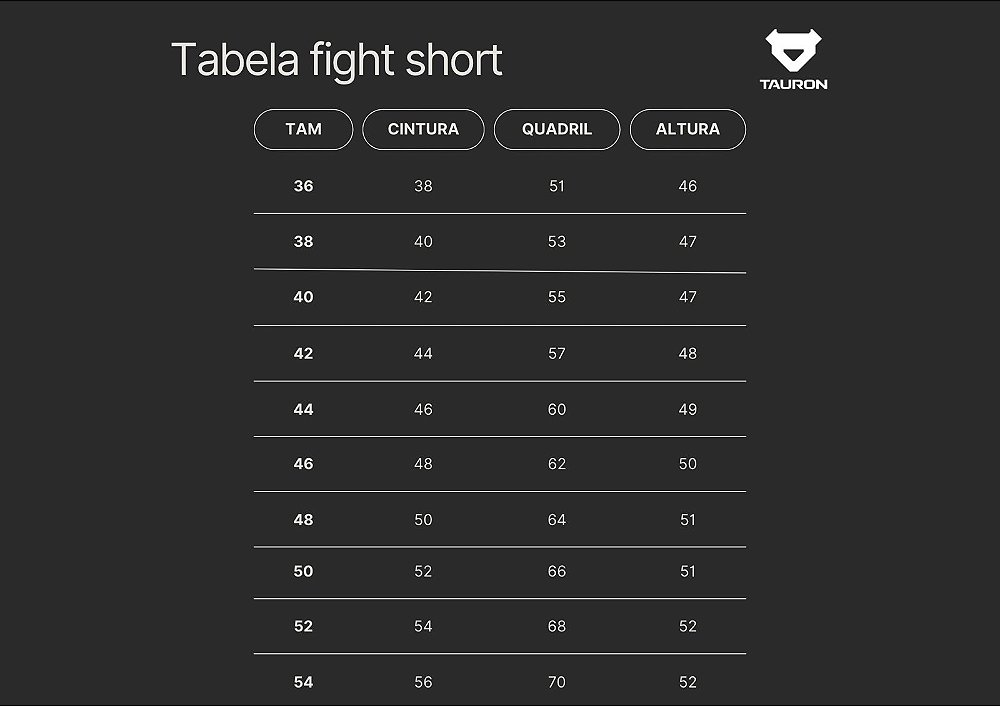Image resolution: width=1000 pixels, height=707 pixels.
Task: Click the CINTURA column header pill
Action: click(x=423, y=129)
